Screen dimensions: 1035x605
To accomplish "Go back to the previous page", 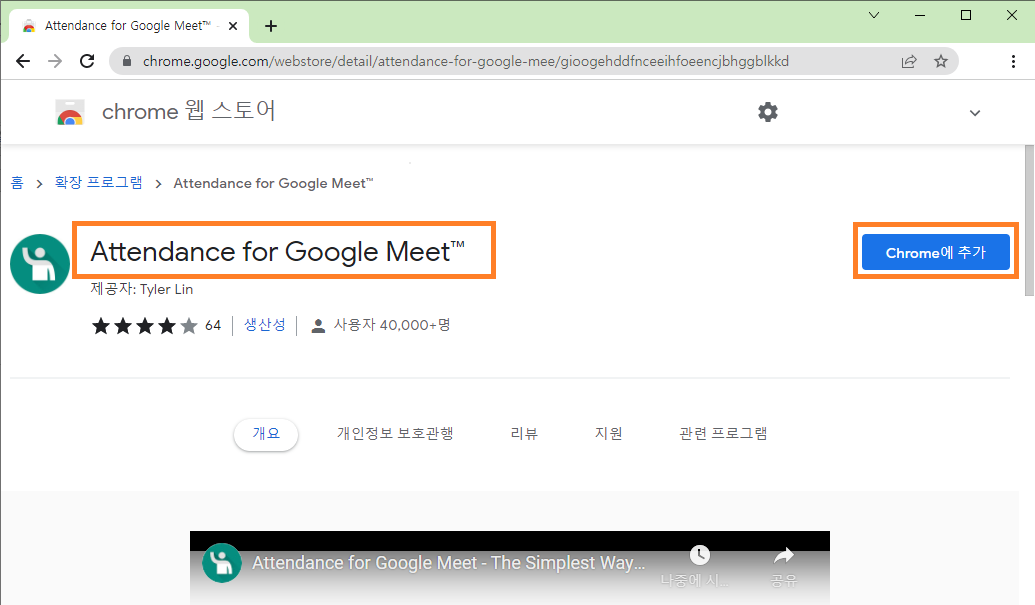I will (x=23, y=61).
